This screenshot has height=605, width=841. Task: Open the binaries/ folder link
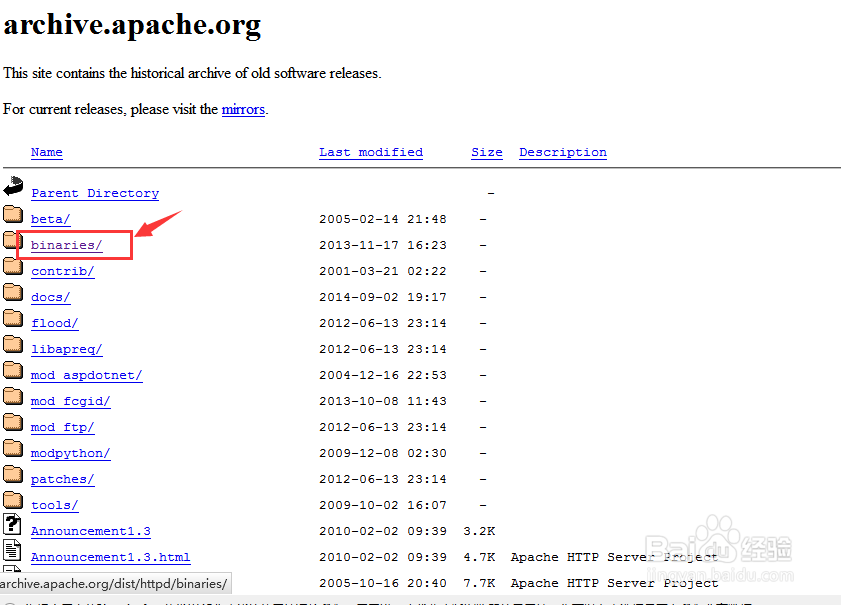pyautogui.click(x=67, y=245)
